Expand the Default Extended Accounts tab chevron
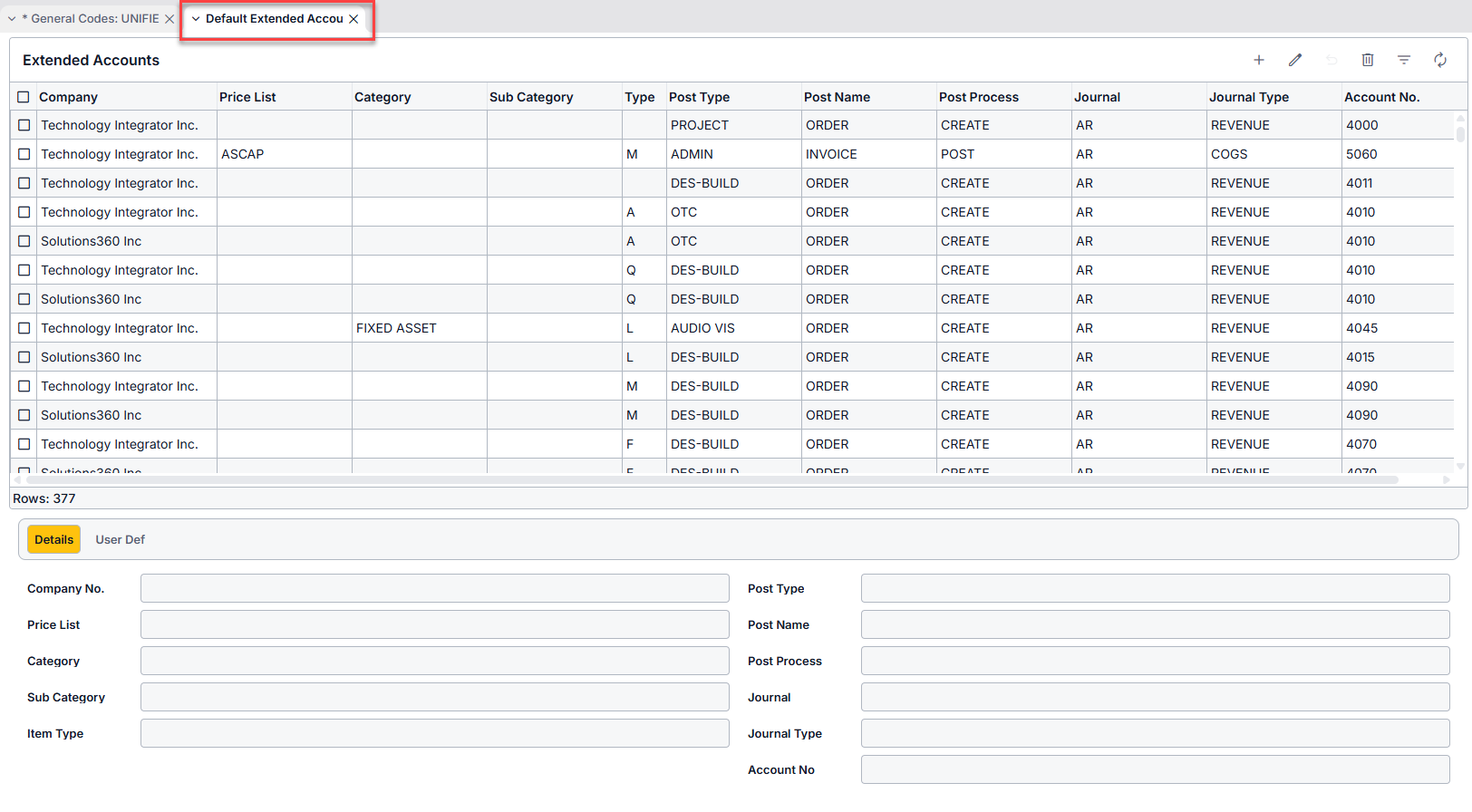 (196, 19)
